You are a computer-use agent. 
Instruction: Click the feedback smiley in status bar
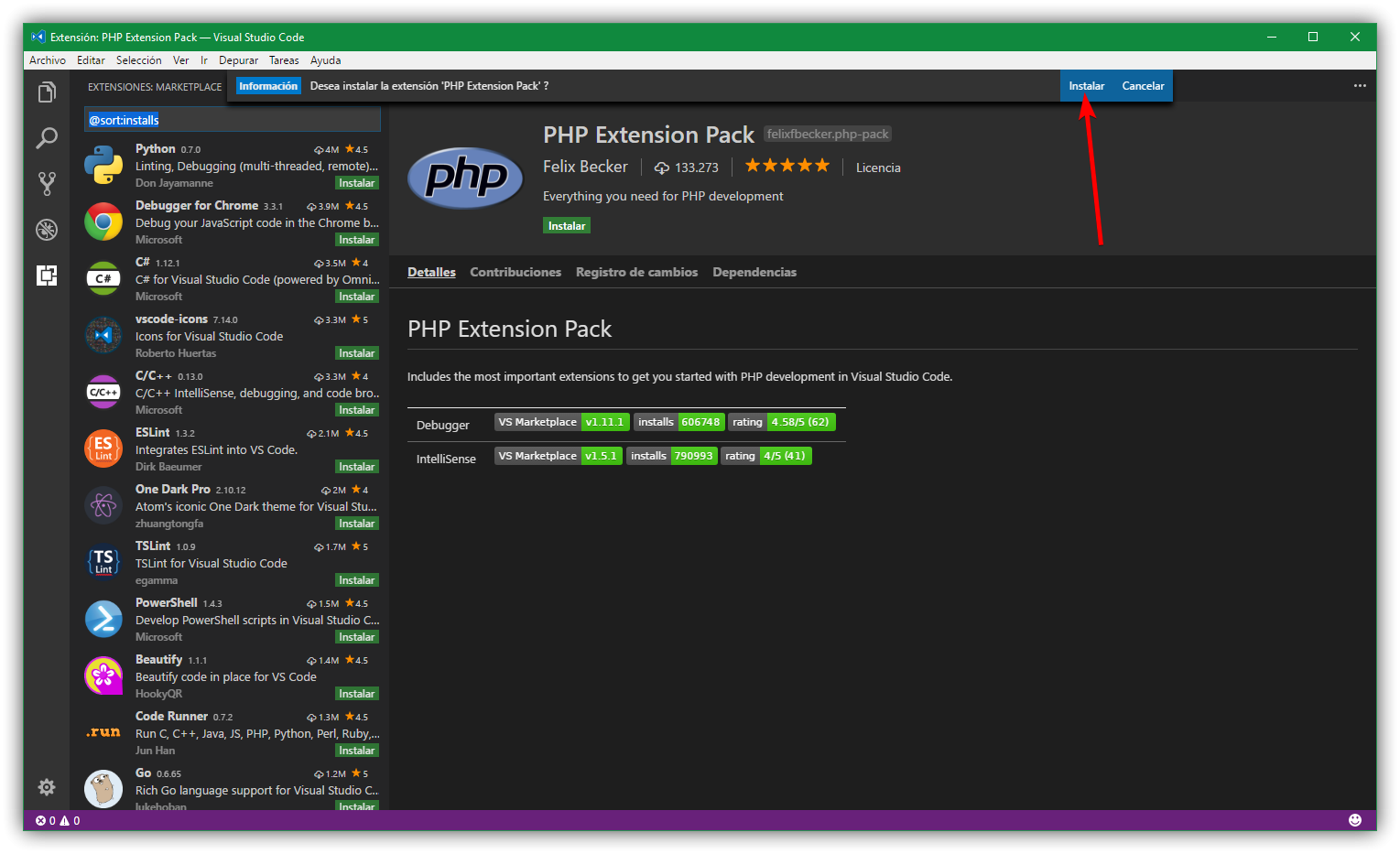[x=1355, y=820]
